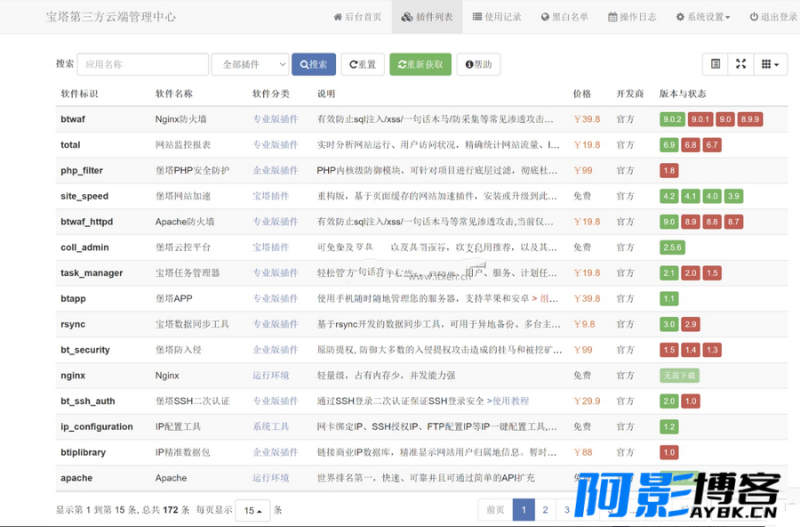
Task: Click the blue 搜索 button
Action: [x=314, y=64]
